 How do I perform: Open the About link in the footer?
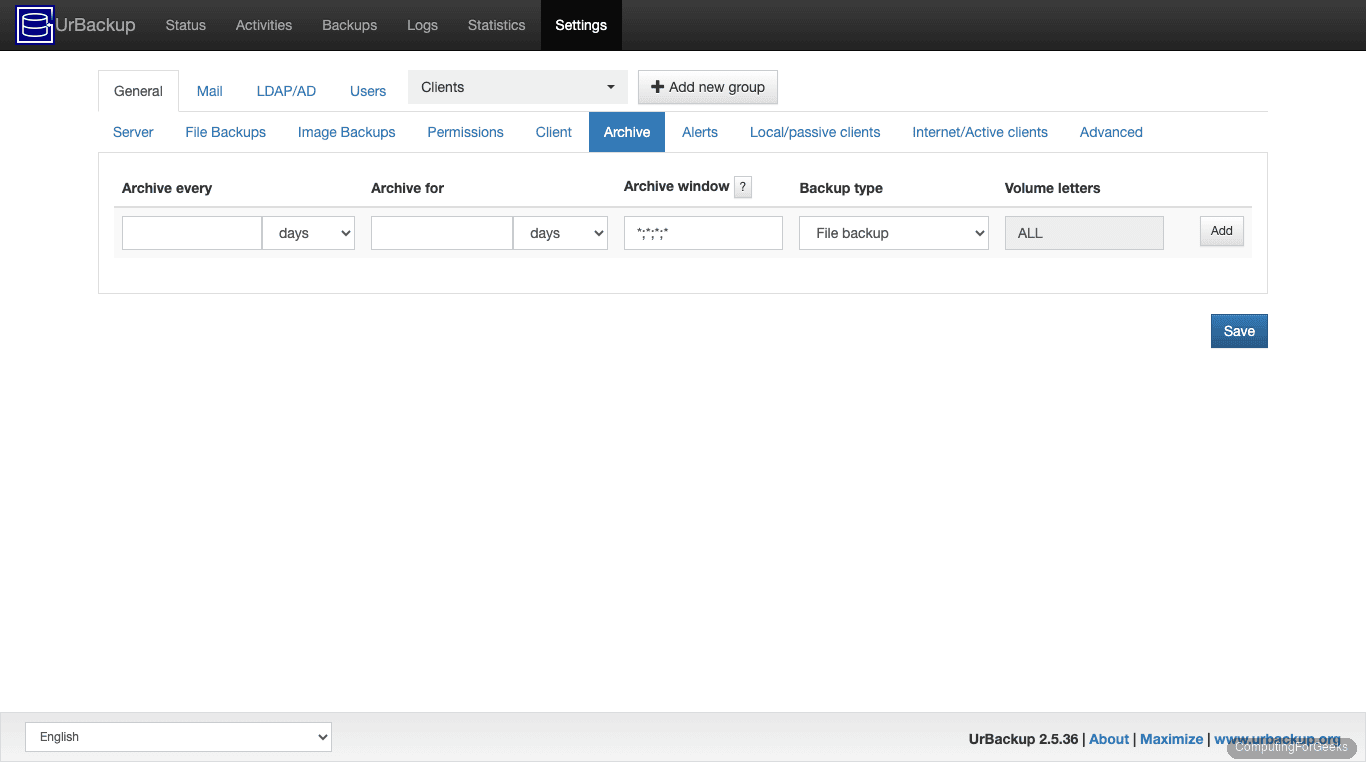pyautogui.click(x=1108, y=738)
